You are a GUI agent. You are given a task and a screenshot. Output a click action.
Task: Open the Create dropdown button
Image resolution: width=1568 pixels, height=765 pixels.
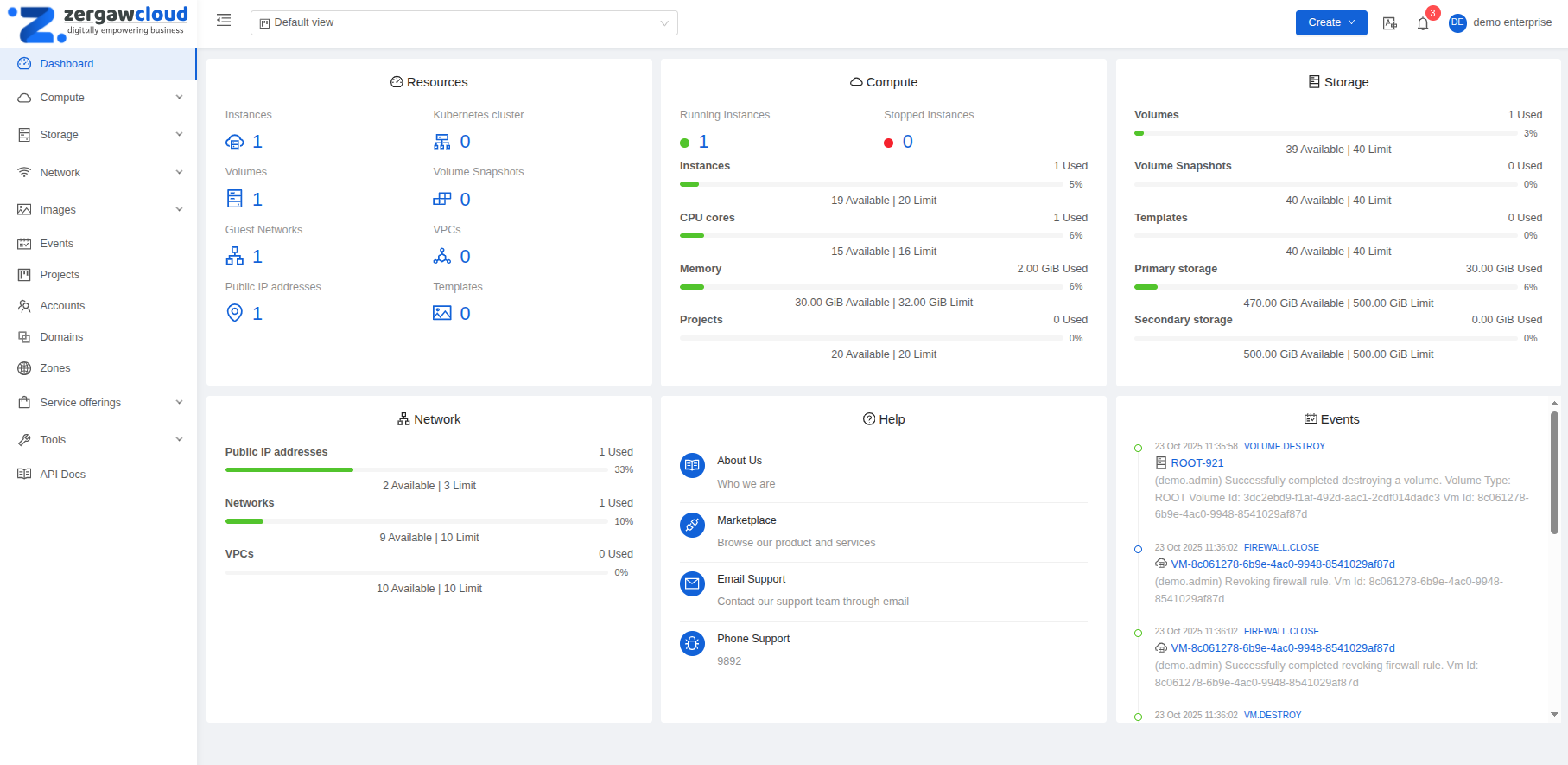click(1331, 22)
